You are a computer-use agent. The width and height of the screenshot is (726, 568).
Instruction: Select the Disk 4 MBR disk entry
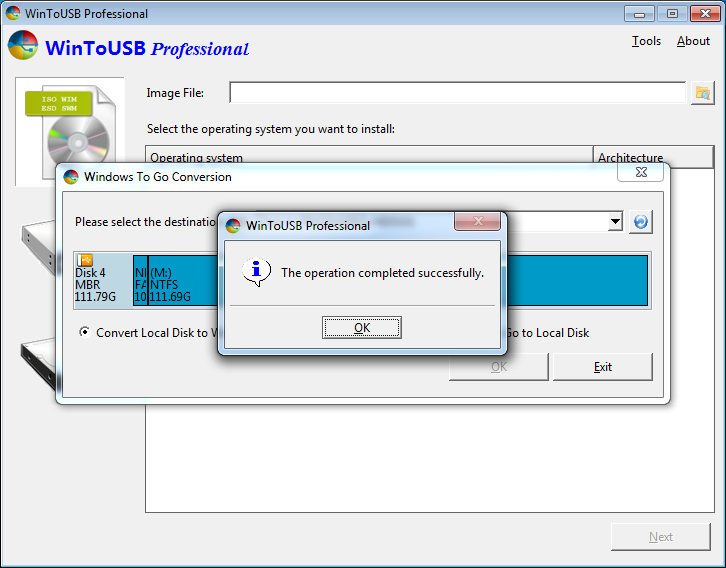(x=103, y=281)
